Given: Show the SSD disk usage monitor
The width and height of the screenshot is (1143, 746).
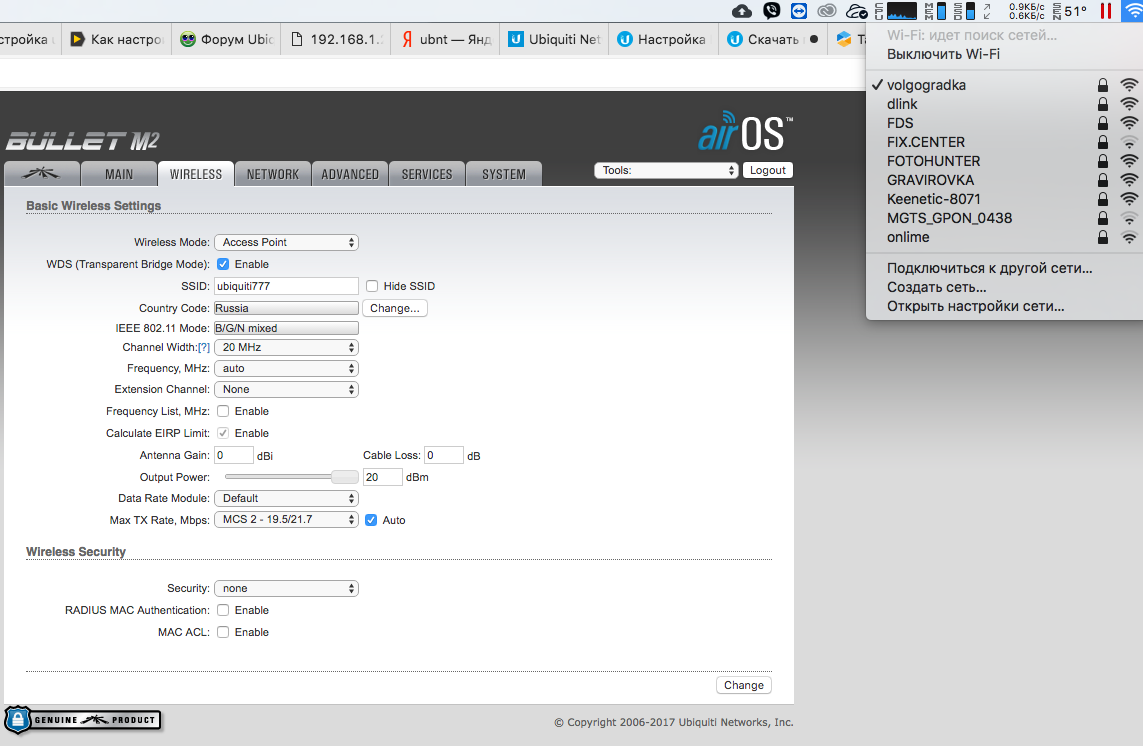Looking at the screenshot, I should pos(964,11).
